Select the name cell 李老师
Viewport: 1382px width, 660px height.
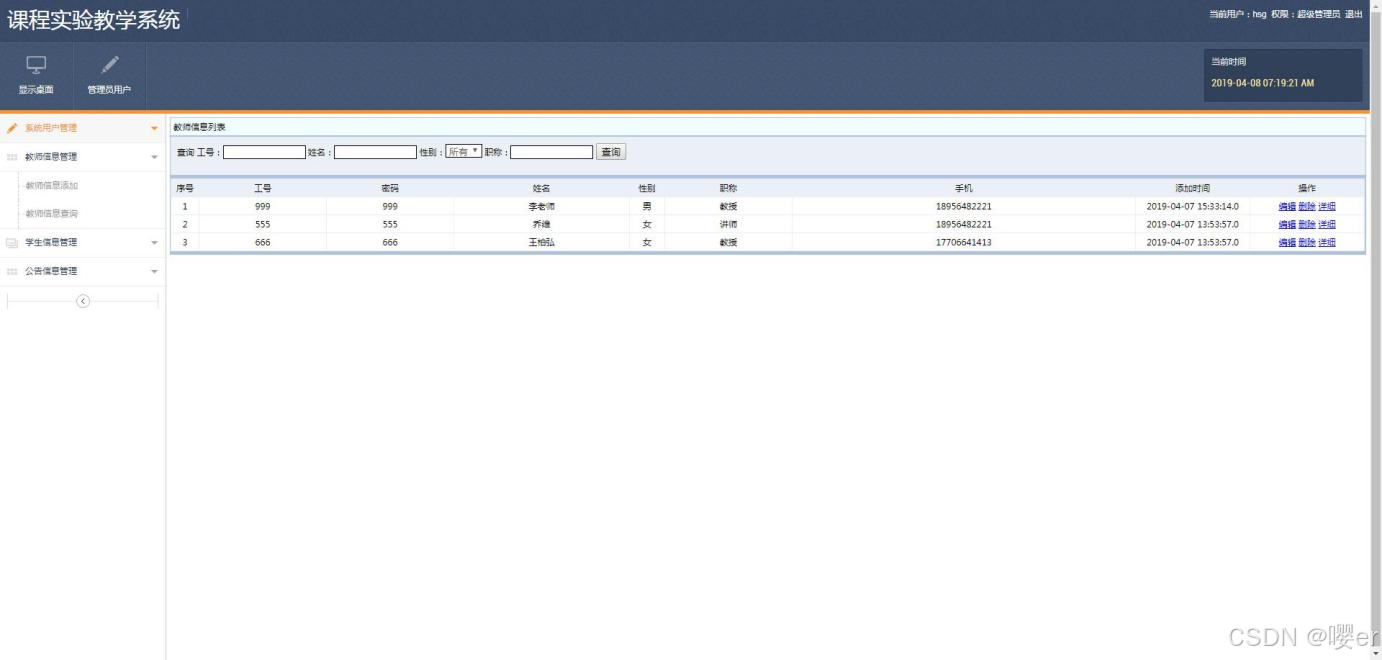point(542,207)
